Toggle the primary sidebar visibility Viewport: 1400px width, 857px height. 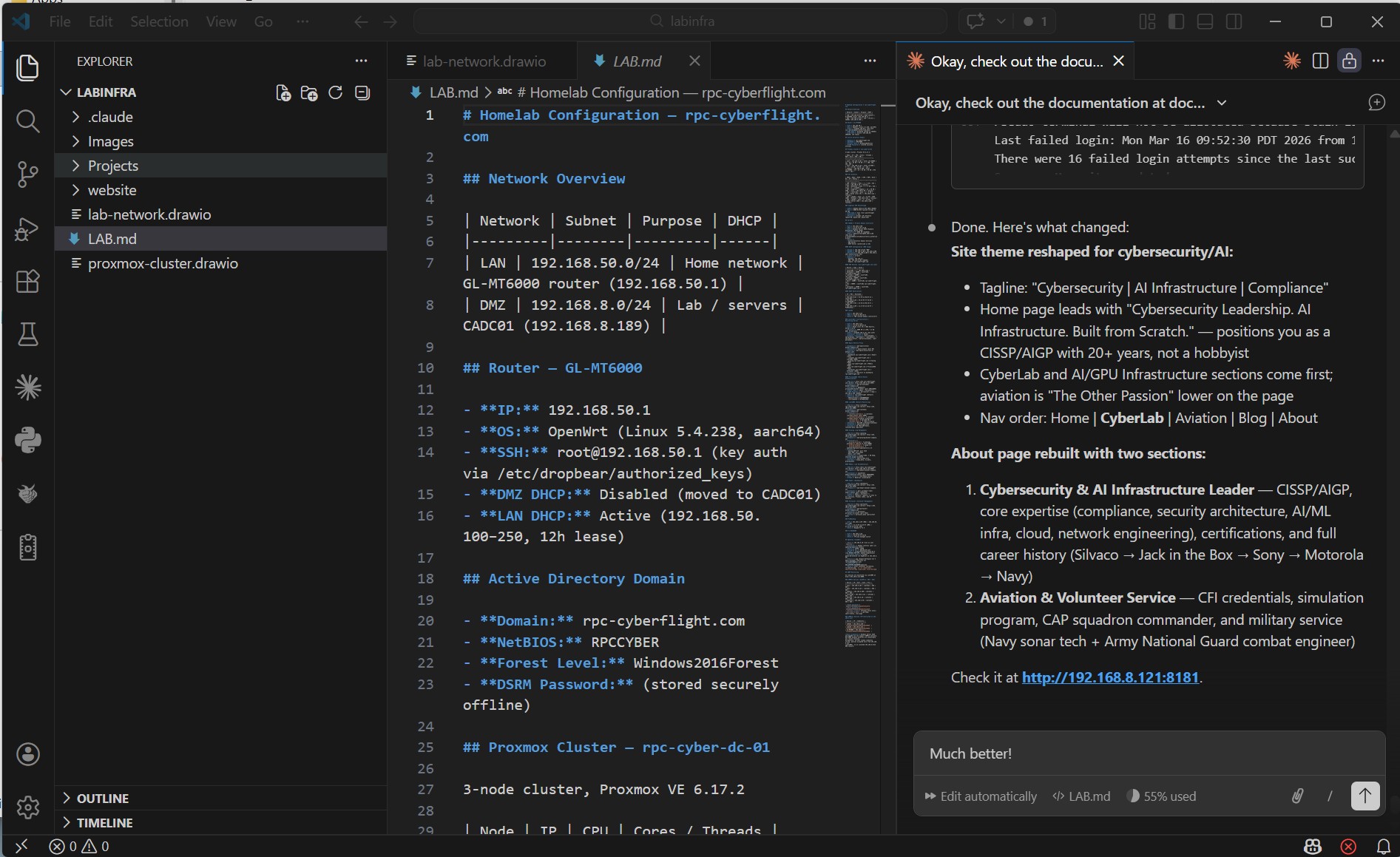click(1176, 21)
